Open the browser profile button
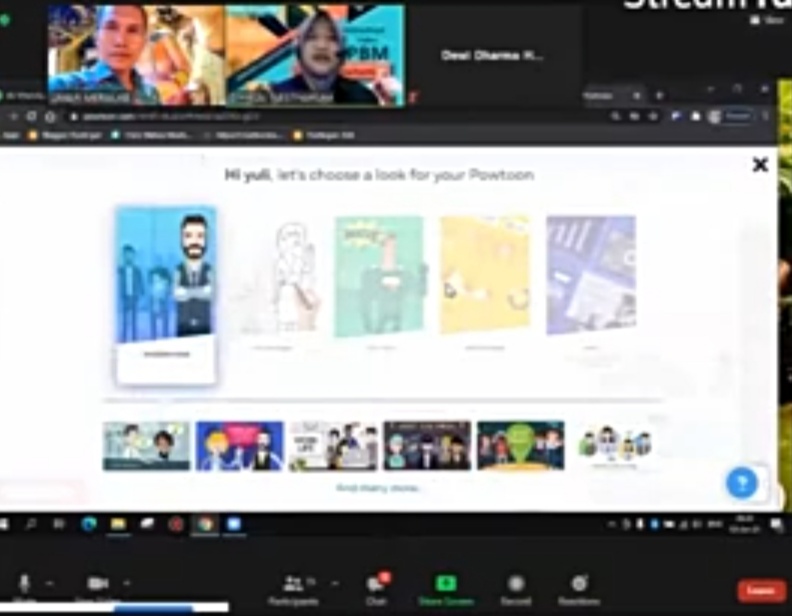Image resolution: width=792 pixels, height=616 pixels. pos(731,117)
